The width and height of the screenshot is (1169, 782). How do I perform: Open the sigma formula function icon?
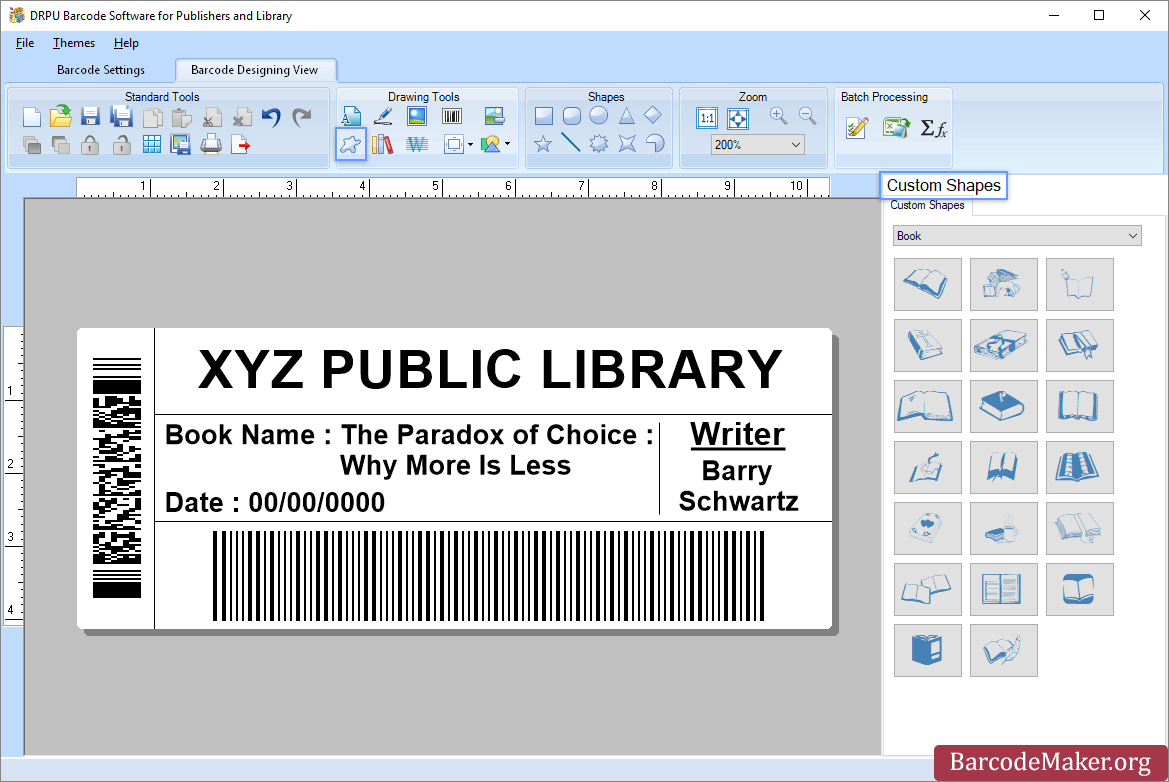click(x=933, y=128)
